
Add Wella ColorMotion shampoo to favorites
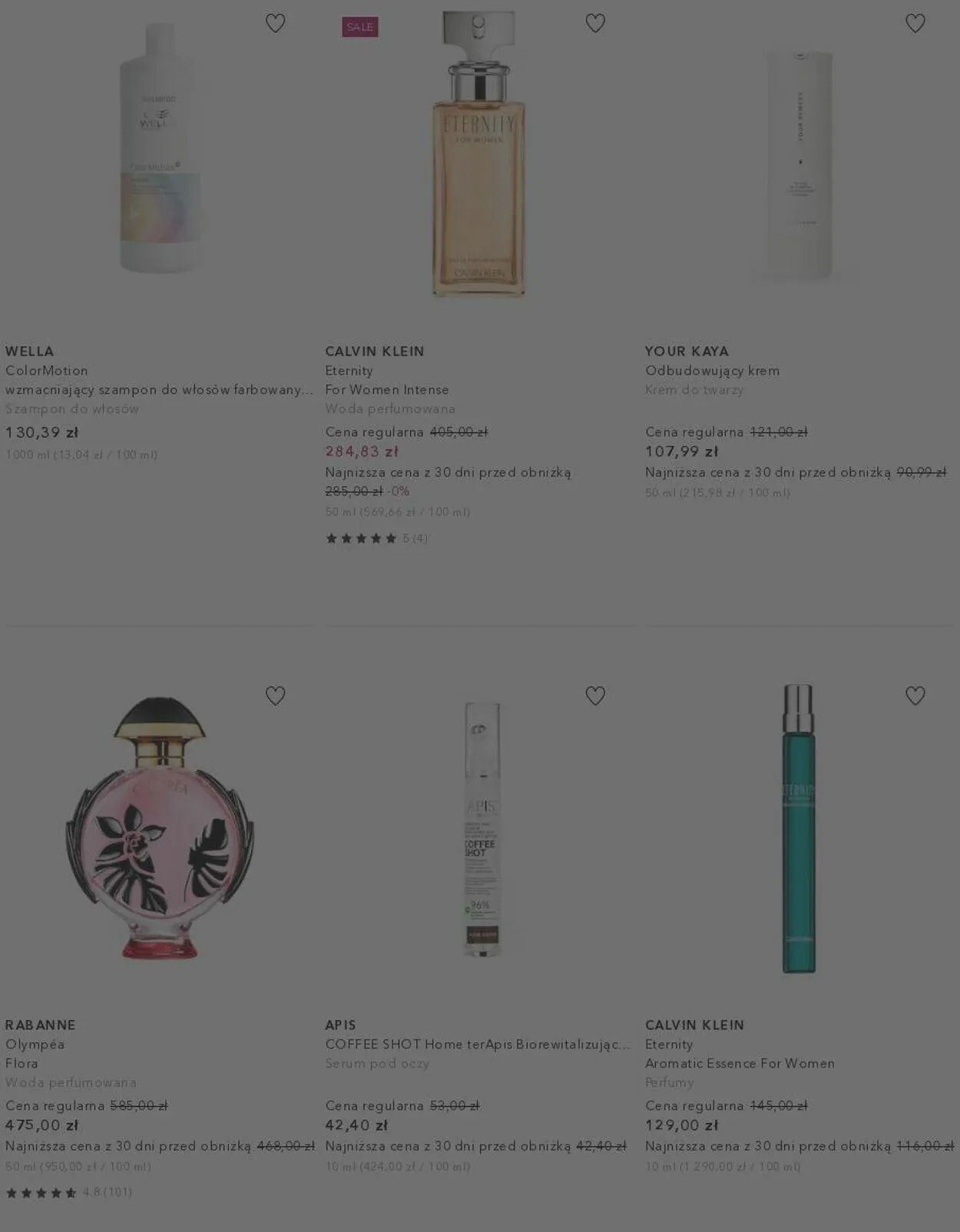tap(275, 24)
